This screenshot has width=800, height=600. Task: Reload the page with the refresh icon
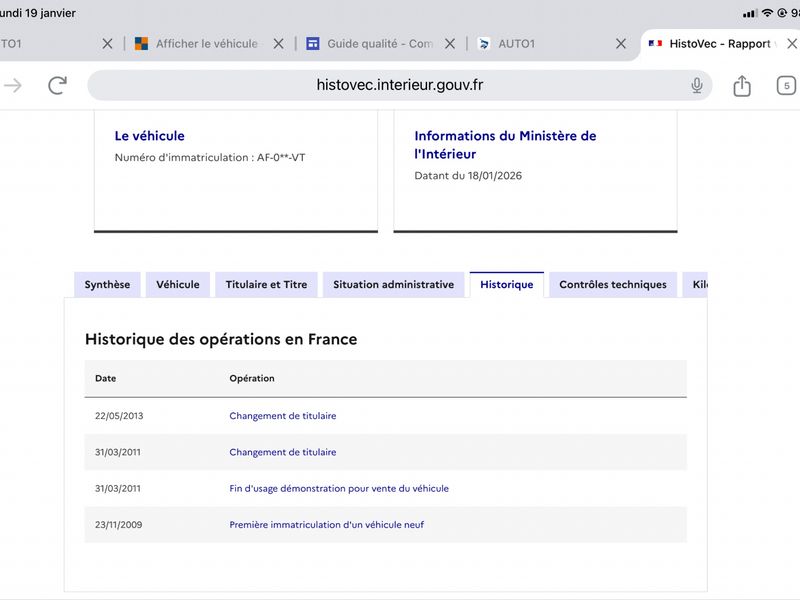coord(57,86)
